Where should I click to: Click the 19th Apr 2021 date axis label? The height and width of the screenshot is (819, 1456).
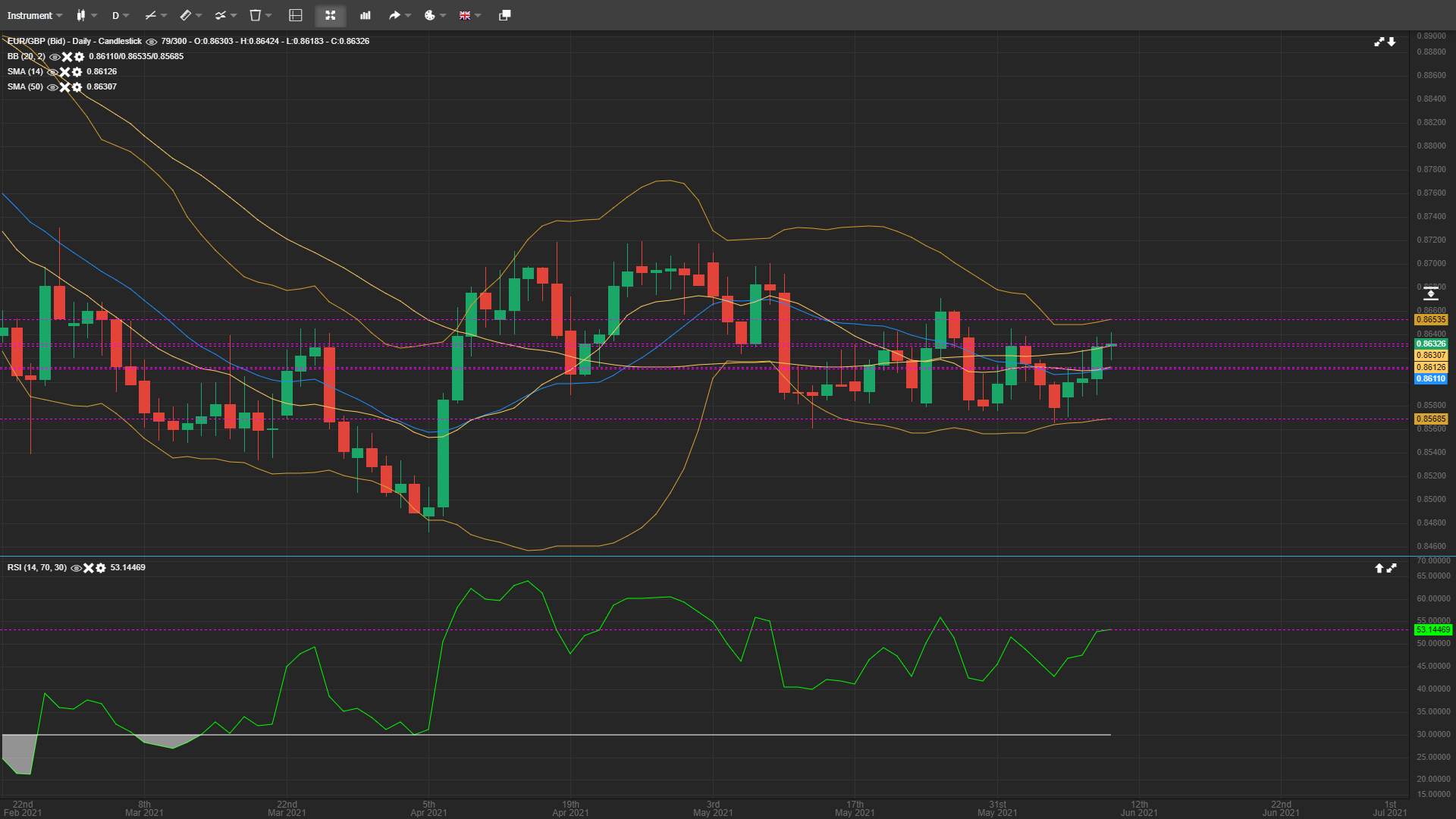point(570,808)
